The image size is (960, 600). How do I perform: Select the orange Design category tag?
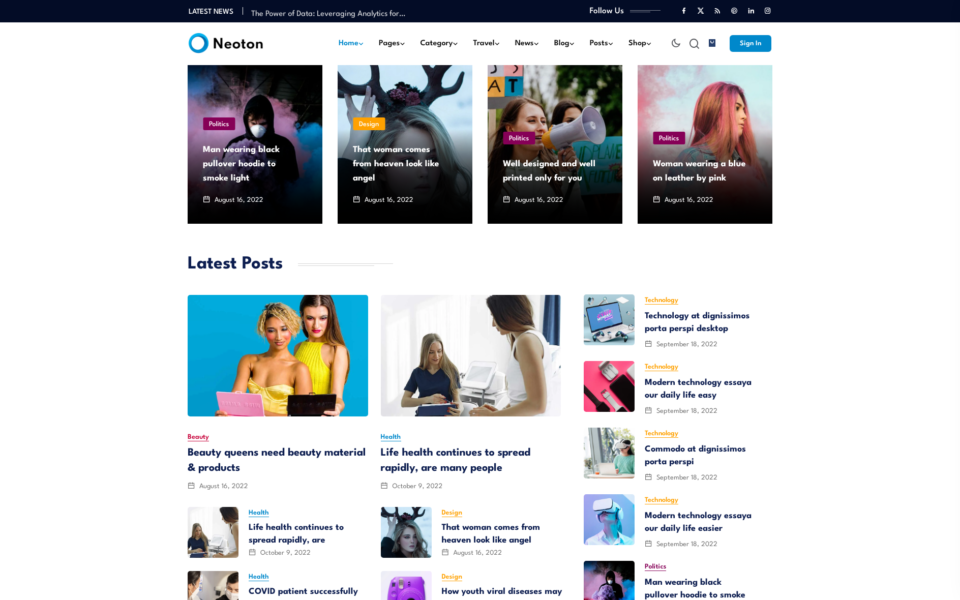click(x=369, y=124)
